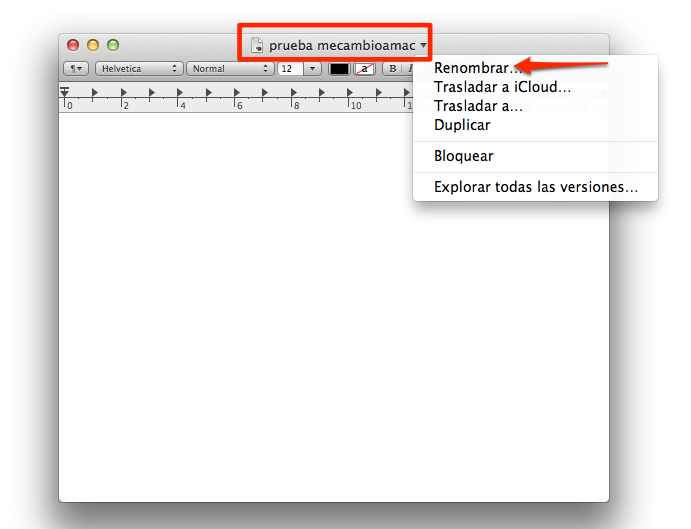
Task: Click the tab stop at ruler mark 2
Action: pos(123,93)
